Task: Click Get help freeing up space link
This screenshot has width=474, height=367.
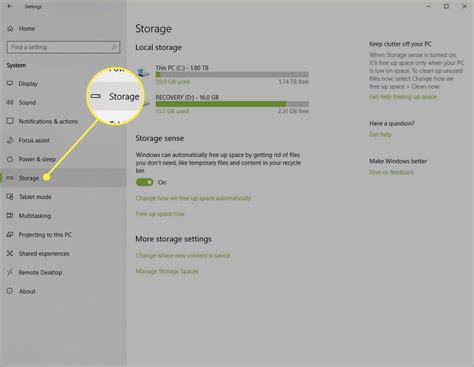Action: tap(403, 97)
